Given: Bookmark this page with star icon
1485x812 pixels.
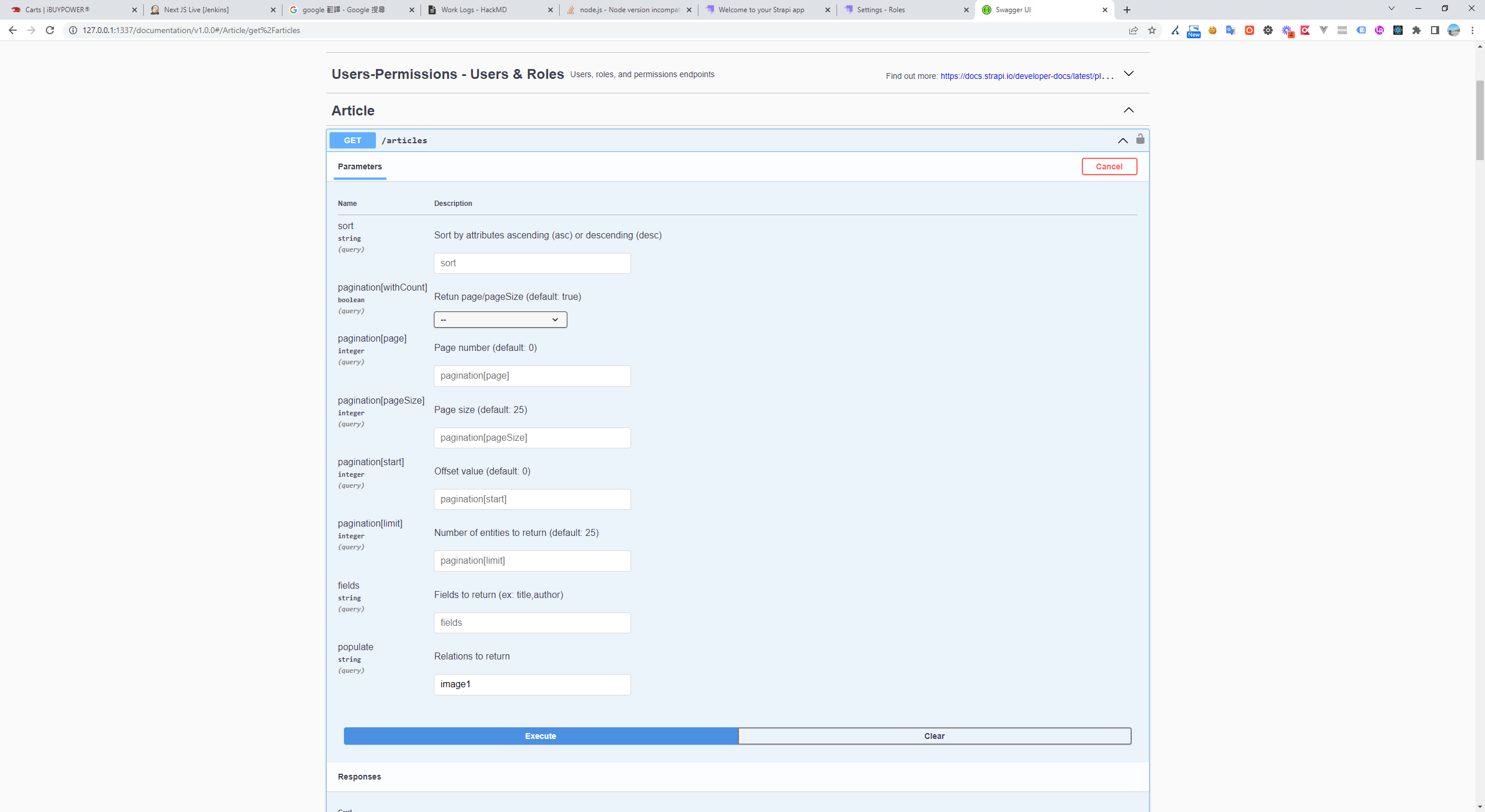Looking at the screenshot, I should coord(1152,30).
